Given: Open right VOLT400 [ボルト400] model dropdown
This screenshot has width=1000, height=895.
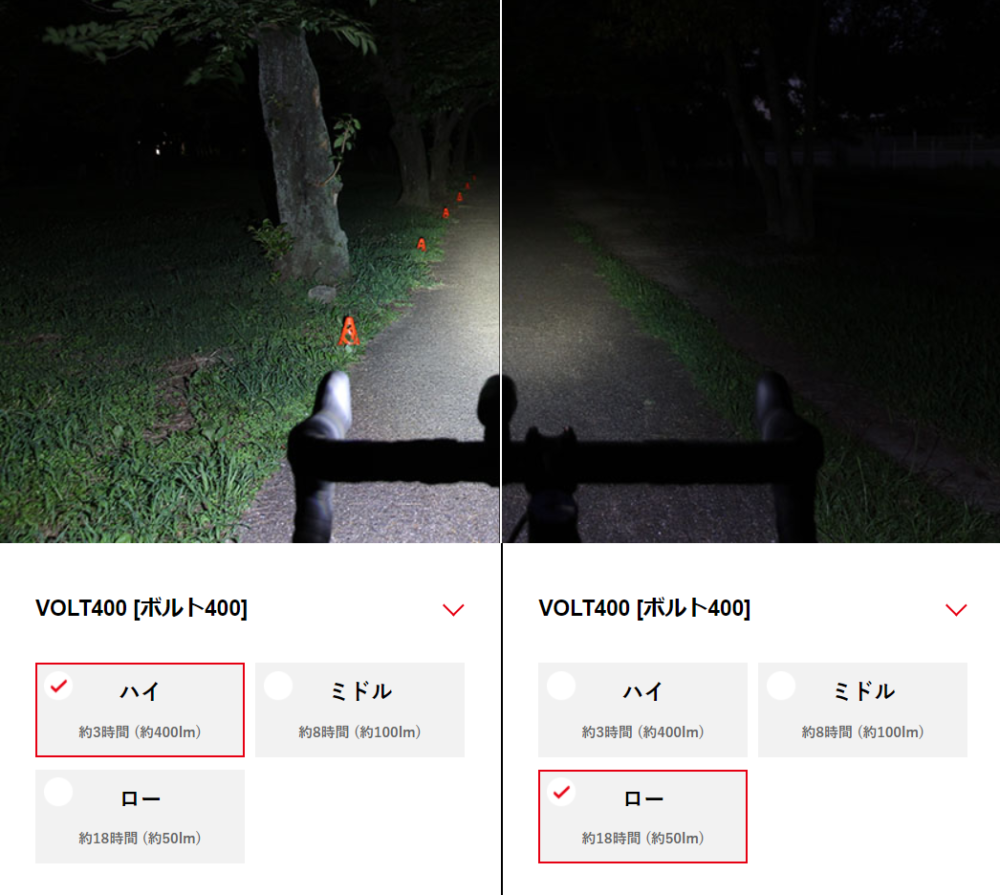Looking at the screenshot, I should click(753, 609).
